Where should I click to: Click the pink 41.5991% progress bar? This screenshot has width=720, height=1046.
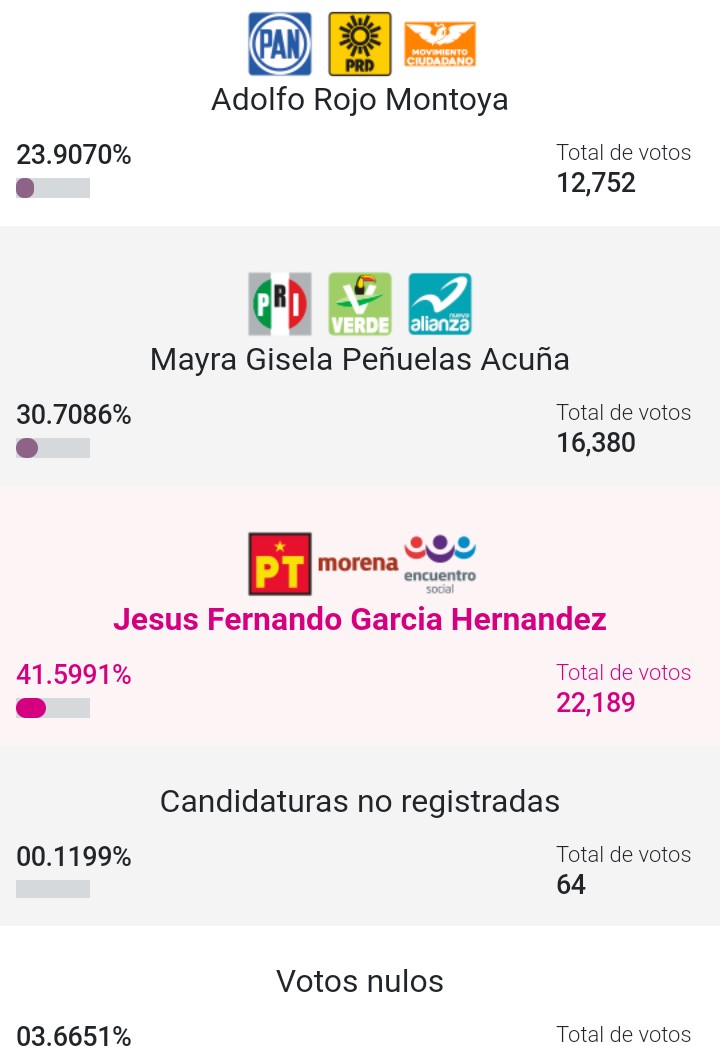53,708
